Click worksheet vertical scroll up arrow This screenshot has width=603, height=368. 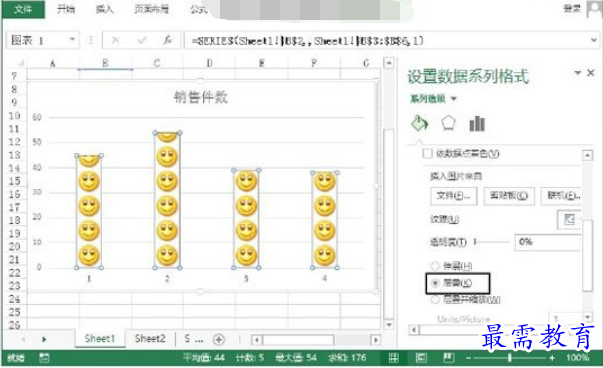[389, 63]
